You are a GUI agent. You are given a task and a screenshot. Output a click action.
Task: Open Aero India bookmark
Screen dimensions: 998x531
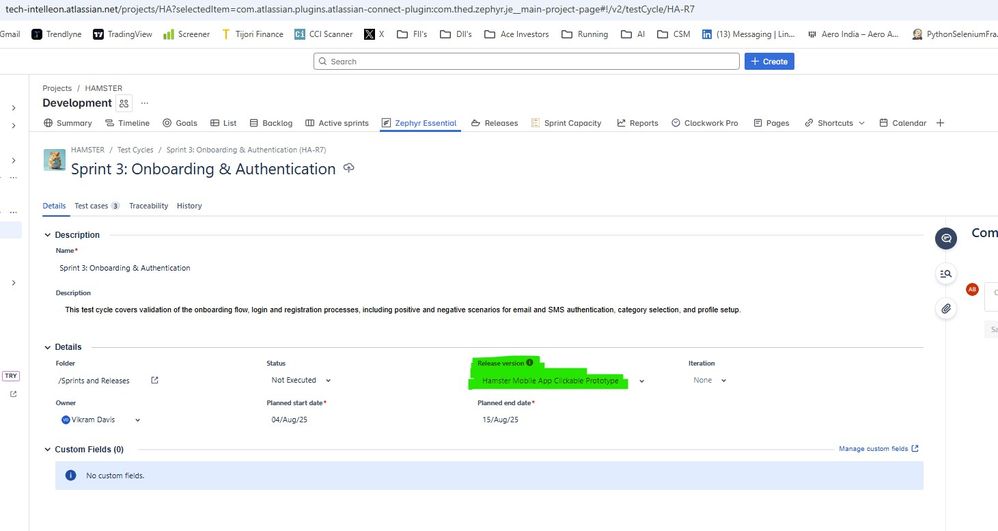[x=853, y=34]
